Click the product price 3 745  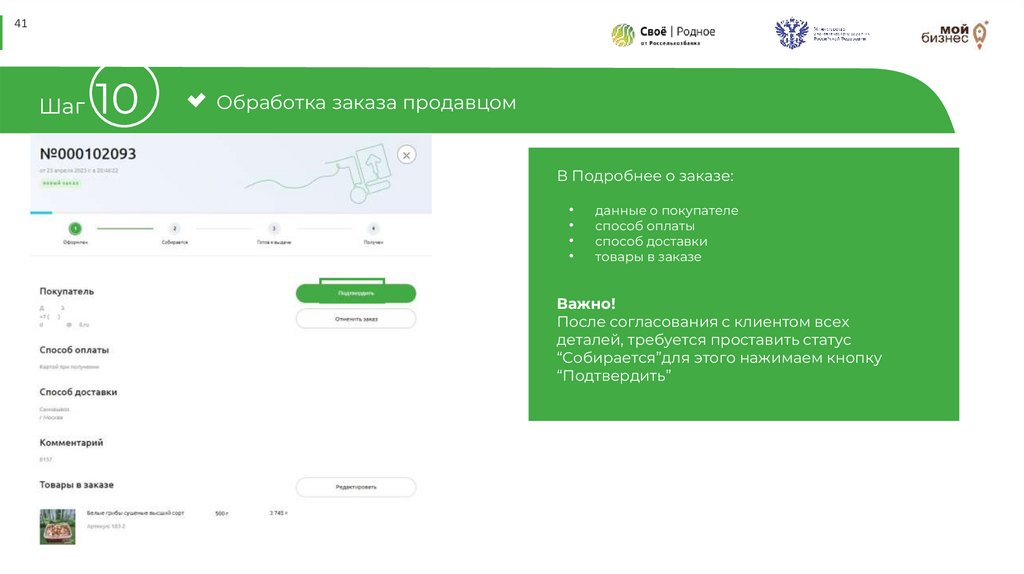[279, 513]
